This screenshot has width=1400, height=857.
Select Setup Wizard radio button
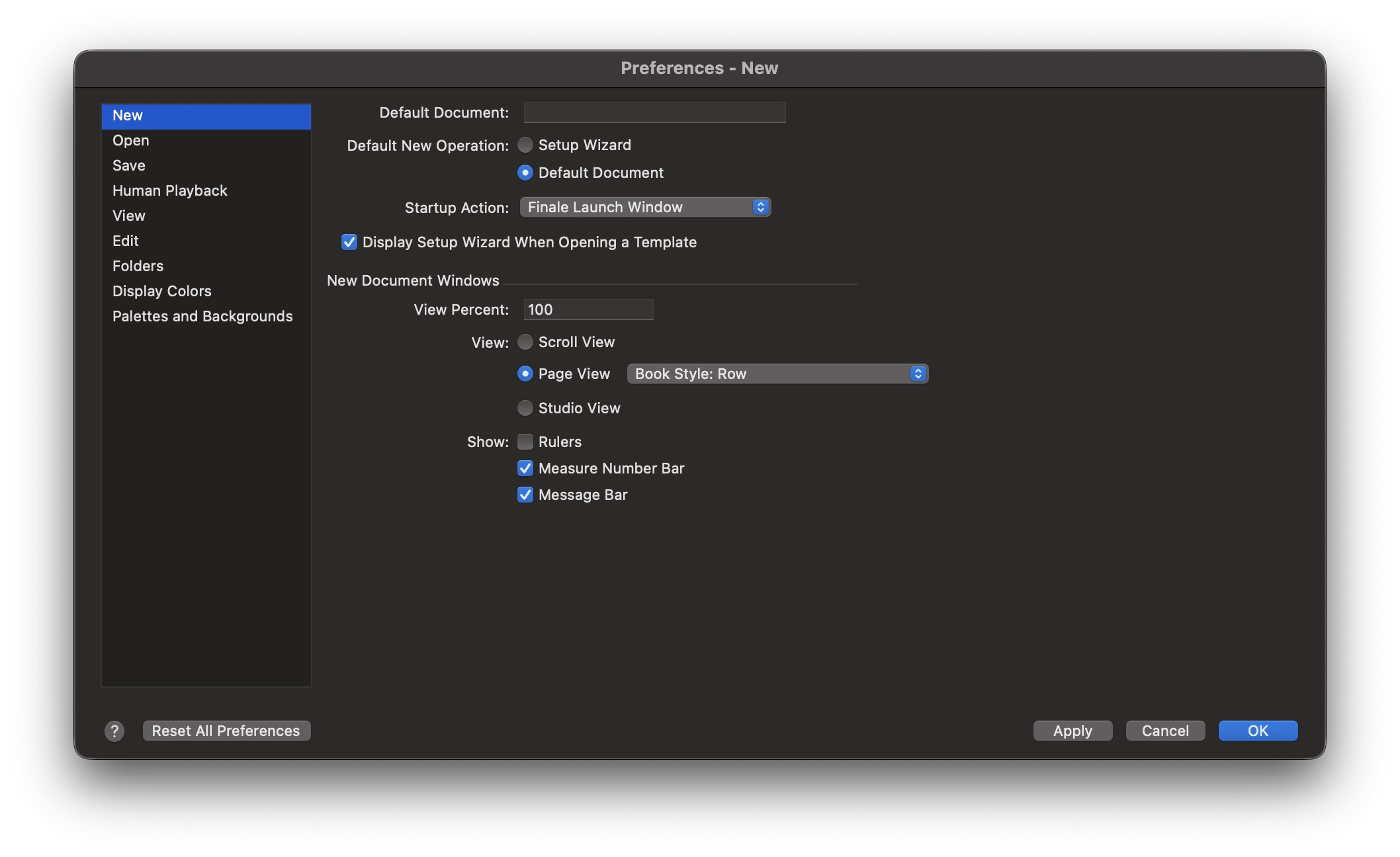[525, 145]
